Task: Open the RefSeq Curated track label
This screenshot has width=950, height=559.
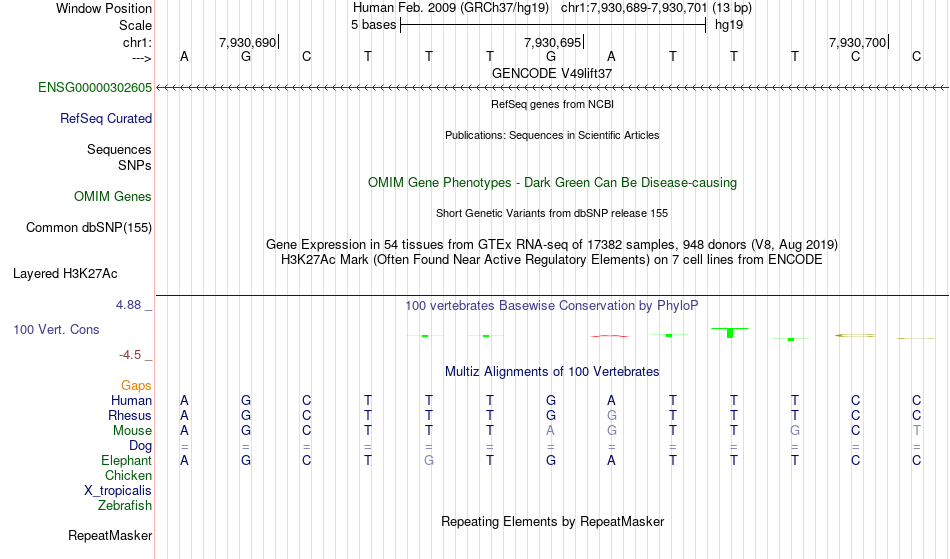Action: (x=105, y=119)
